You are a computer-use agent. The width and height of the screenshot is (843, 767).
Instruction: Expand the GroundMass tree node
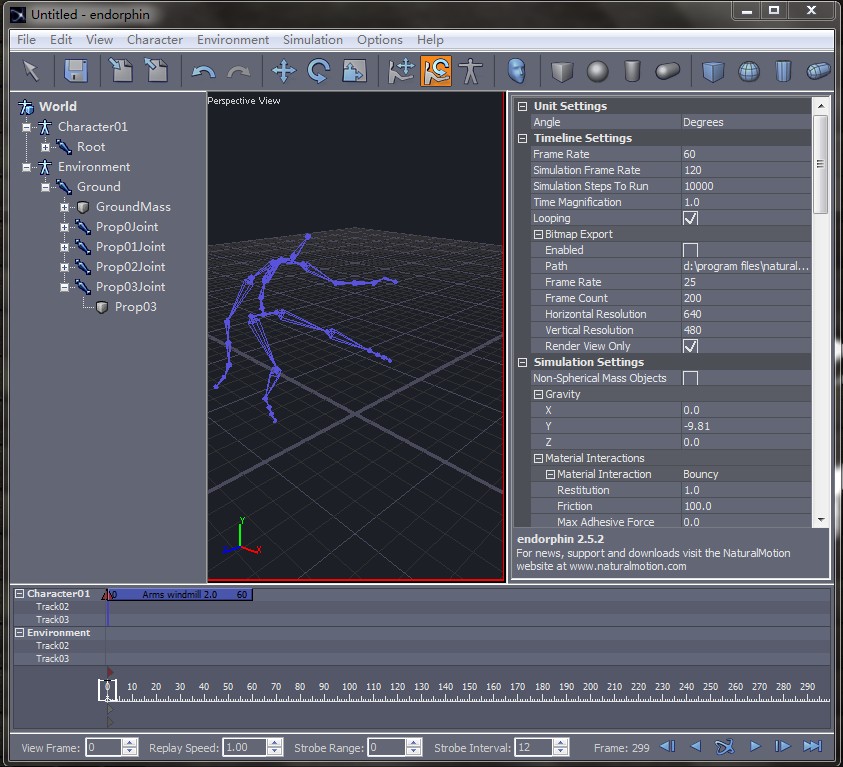pos(65,207)
